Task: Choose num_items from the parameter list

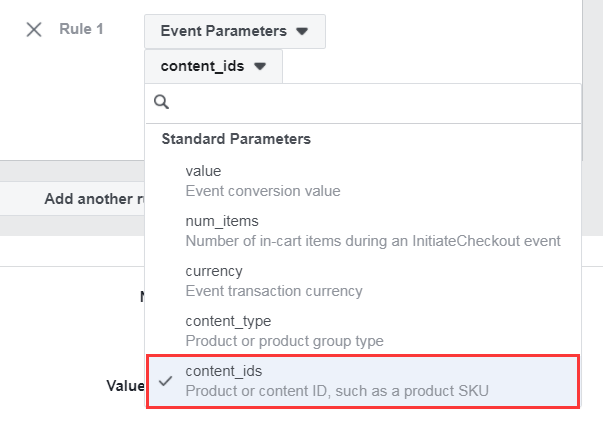Action: (x=217, y=221)
